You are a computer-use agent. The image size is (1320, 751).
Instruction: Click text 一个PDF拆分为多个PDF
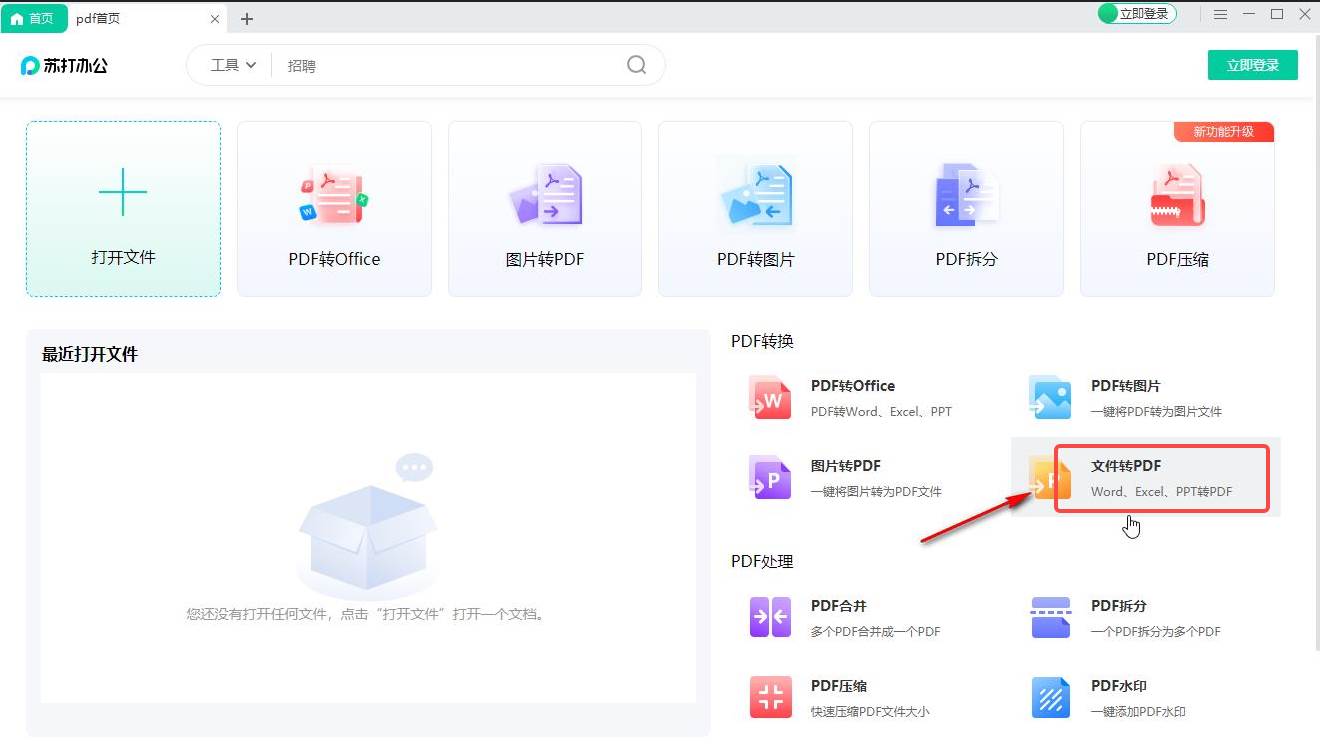click(1155, 631)
